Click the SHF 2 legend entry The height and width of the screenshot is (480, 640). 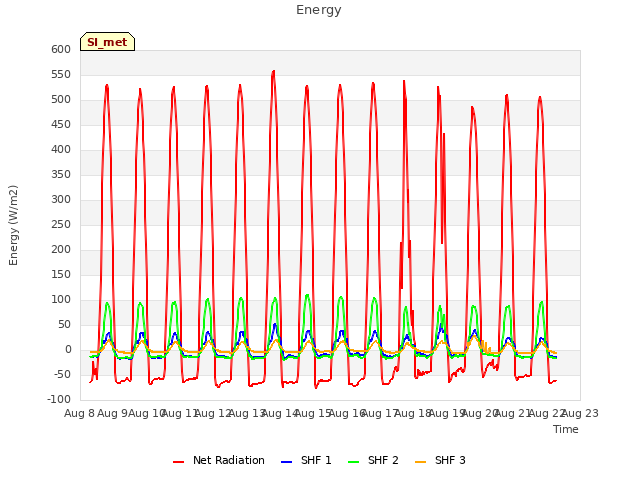coord(373,460)
